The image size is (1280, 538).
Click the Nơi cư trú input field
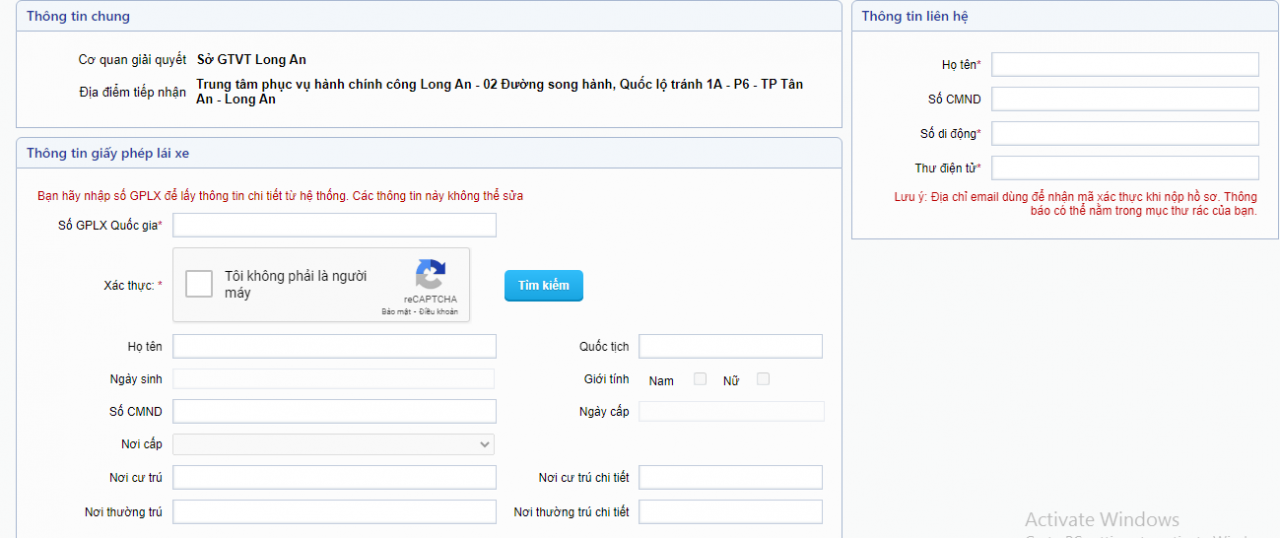click(334, 477)
